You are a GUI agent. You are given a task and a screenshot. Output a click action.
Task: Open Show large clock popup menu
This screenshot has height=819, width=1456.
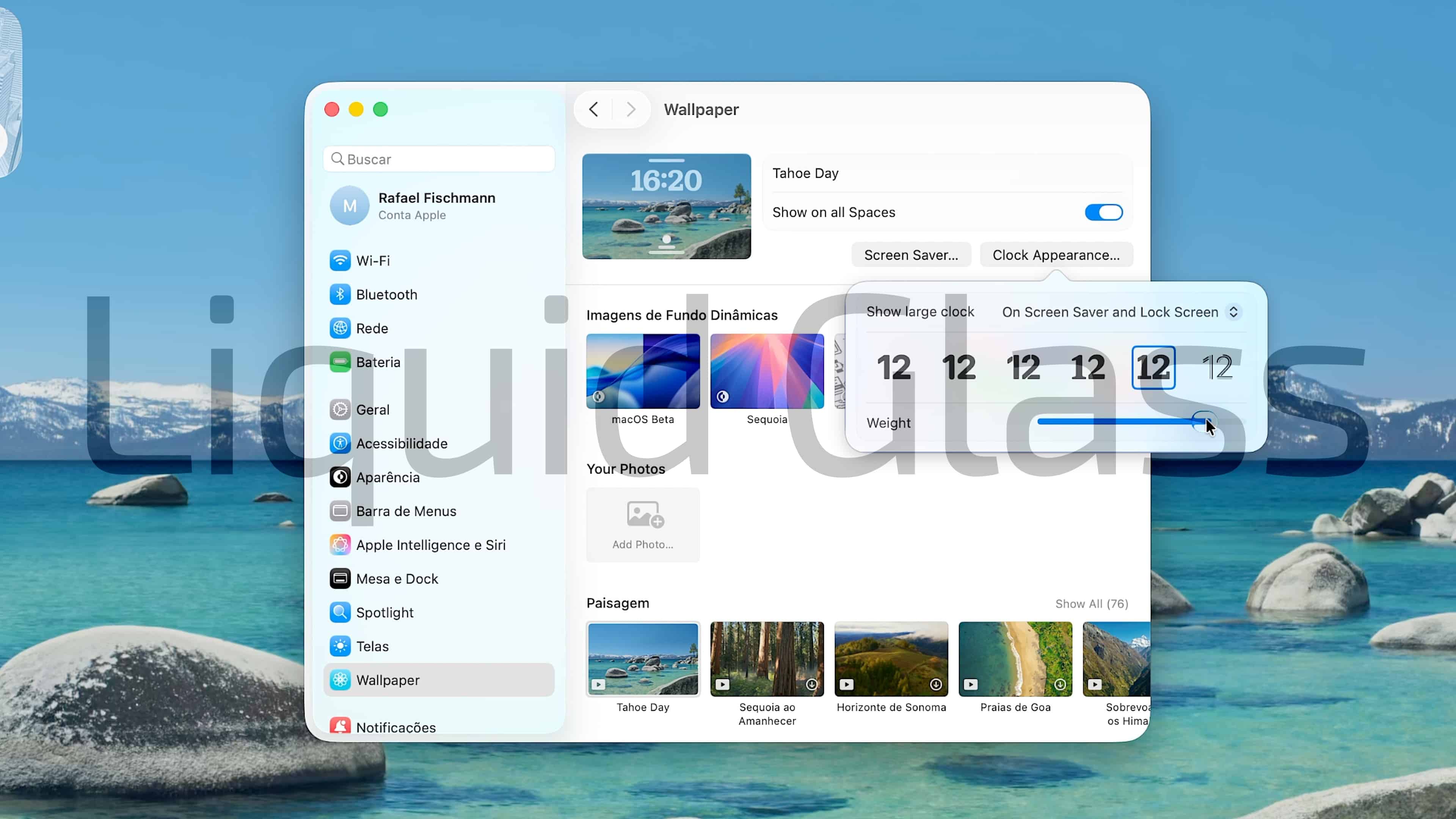1122,312
